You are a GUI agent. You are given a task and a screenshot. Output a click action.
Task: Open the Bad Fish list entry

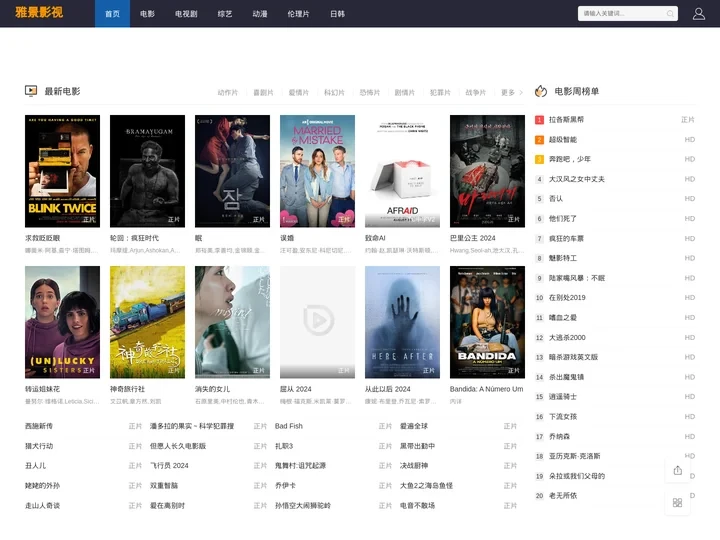[x=289, y=426]
